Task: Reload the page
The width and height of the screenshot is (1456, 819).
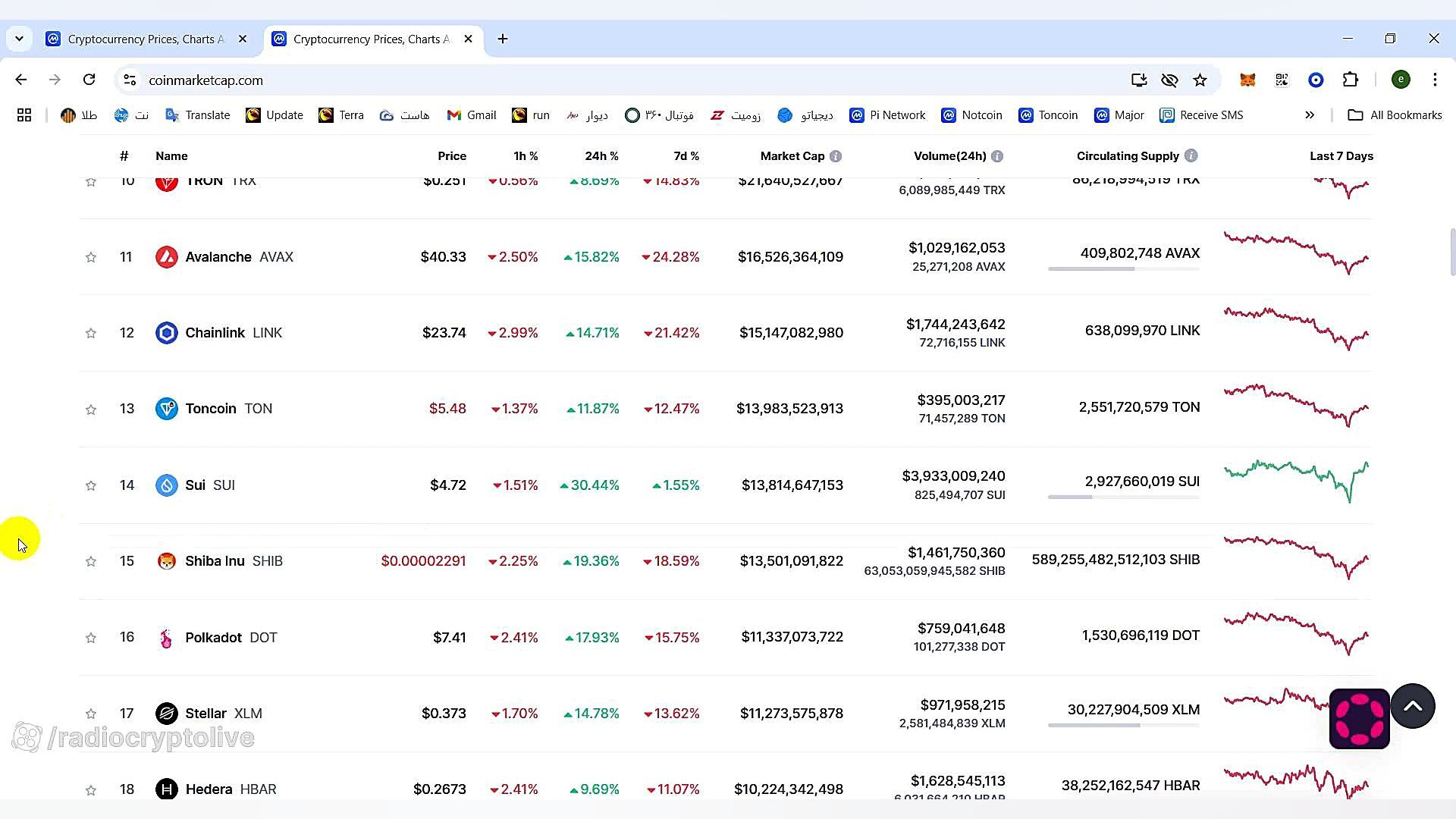Action: pos(89,80)
